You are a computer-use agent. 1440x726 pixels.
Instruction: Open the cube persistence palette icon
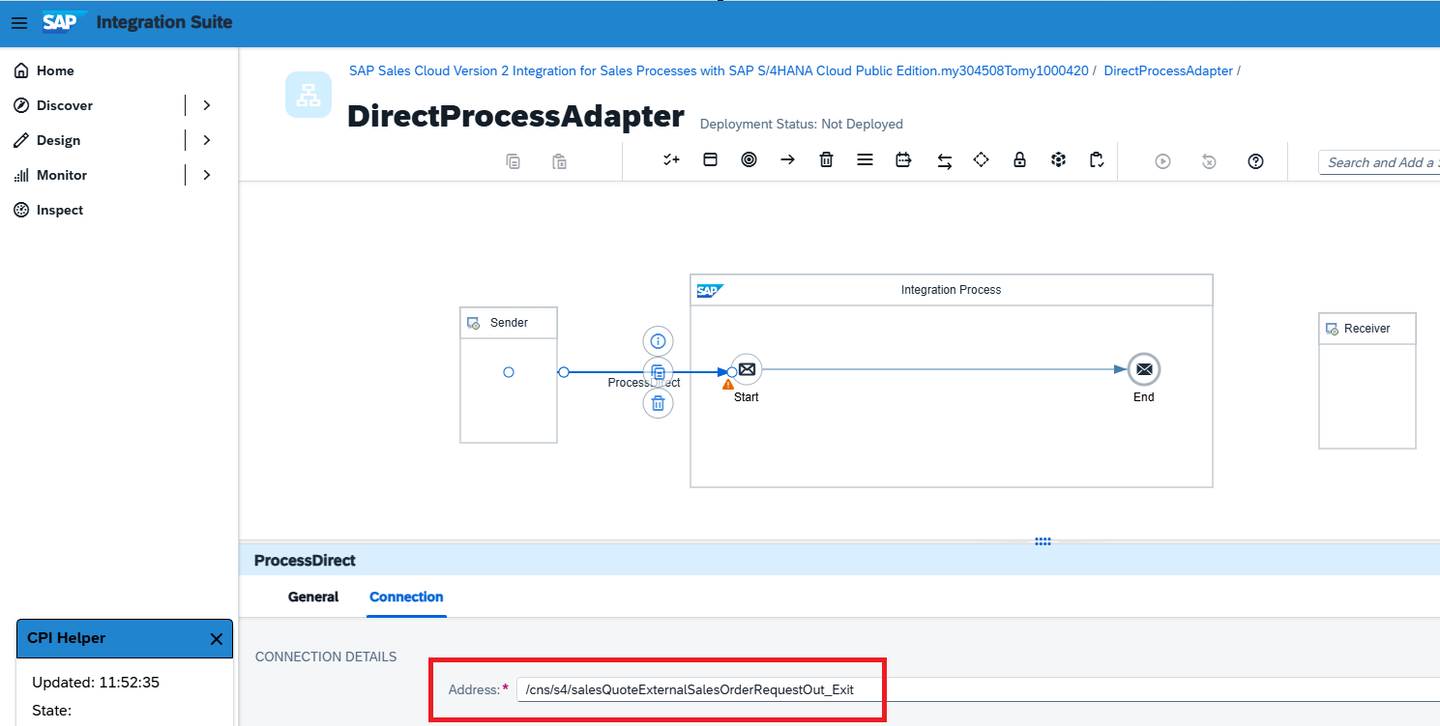tap(1059, 160)
